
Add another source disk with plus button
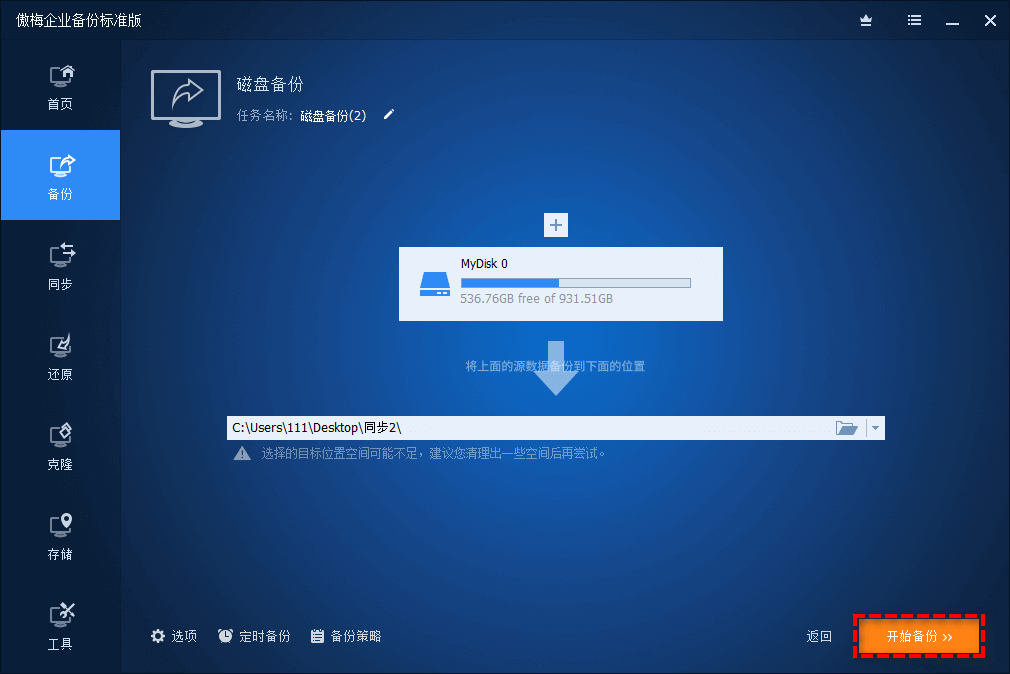556,225
